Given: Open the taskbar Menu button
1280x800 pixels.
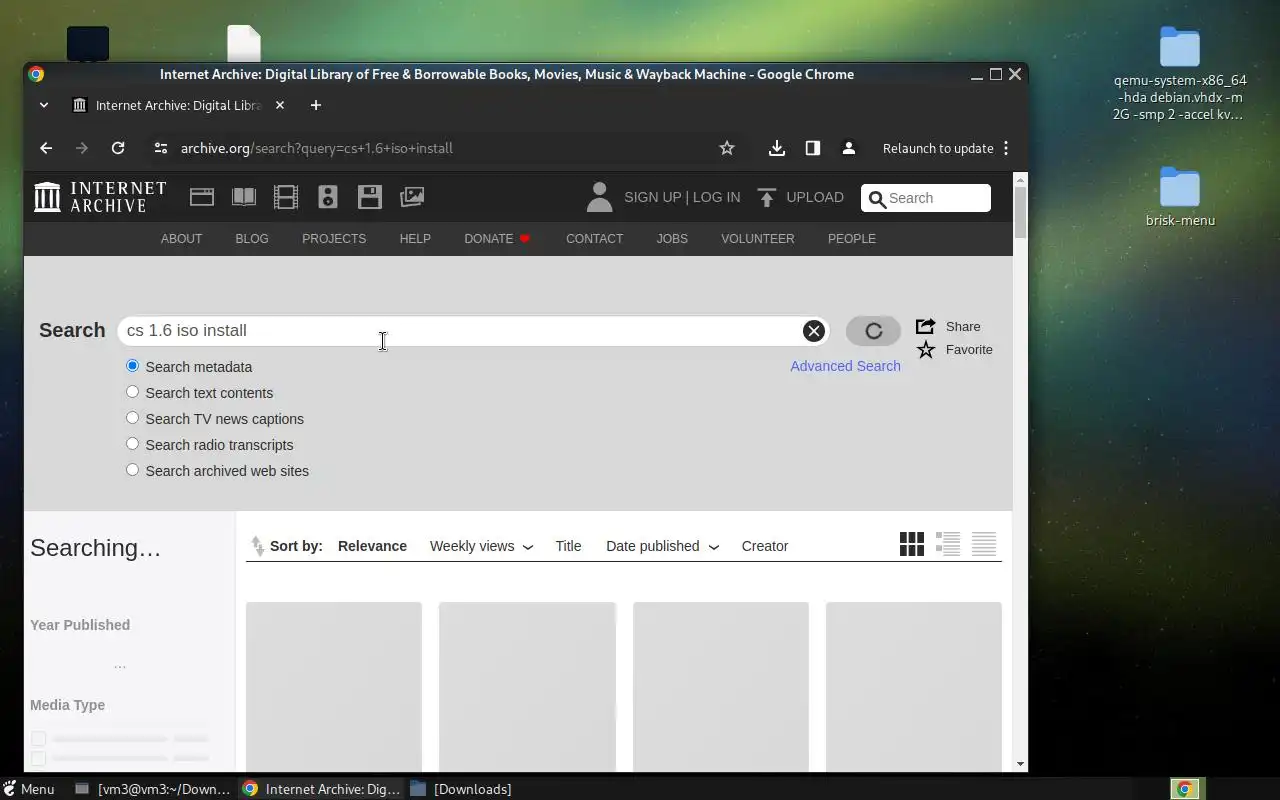Looking at the screenshot, I should coord(28,789).
